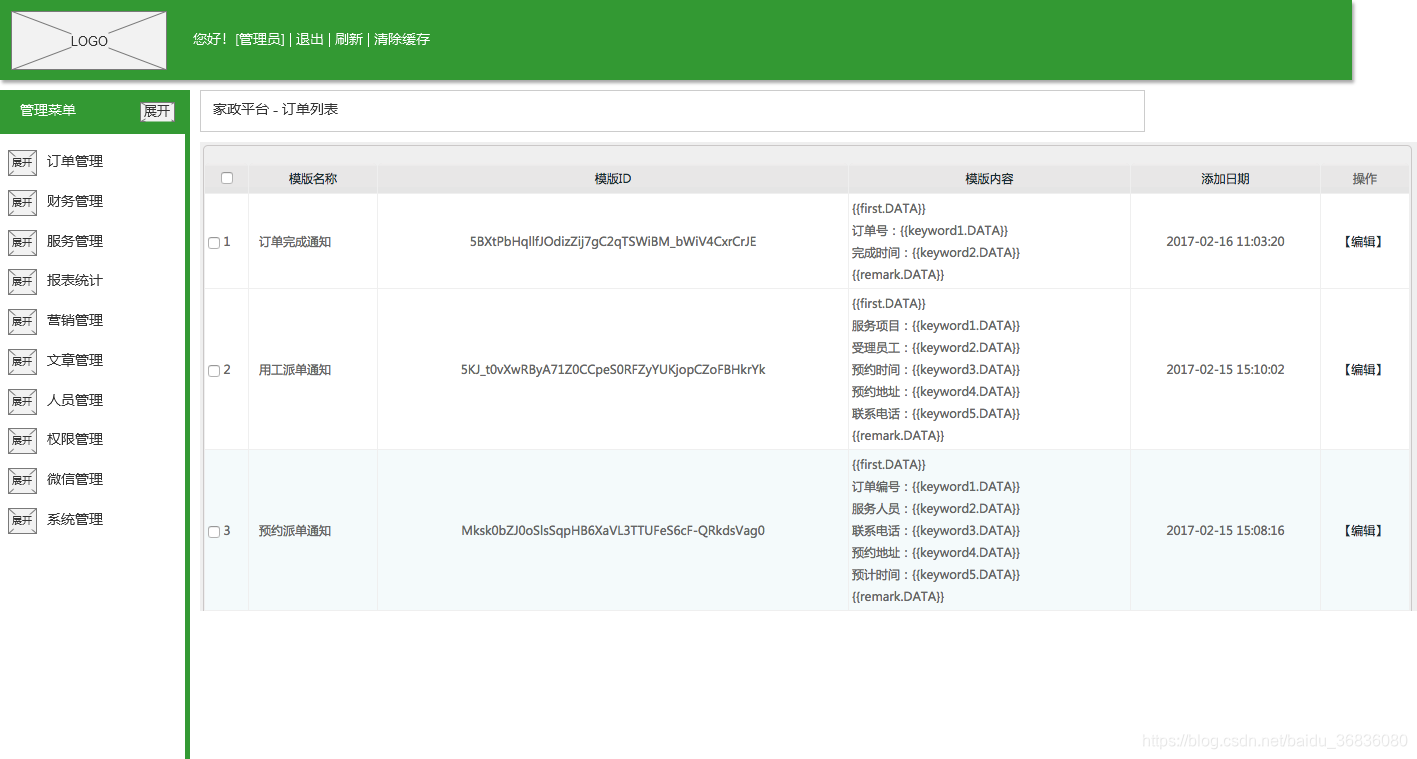Click 受理员工：{{keyword2.DATA}} line
Viewport: 1417px width, 759px height.
click(x=936, y=348)
